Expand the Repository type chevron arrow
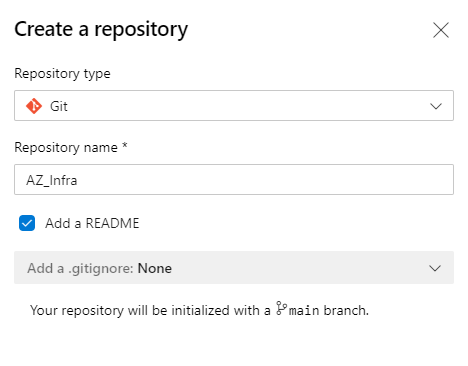The image size is (468, 366). tap(436, 106)
